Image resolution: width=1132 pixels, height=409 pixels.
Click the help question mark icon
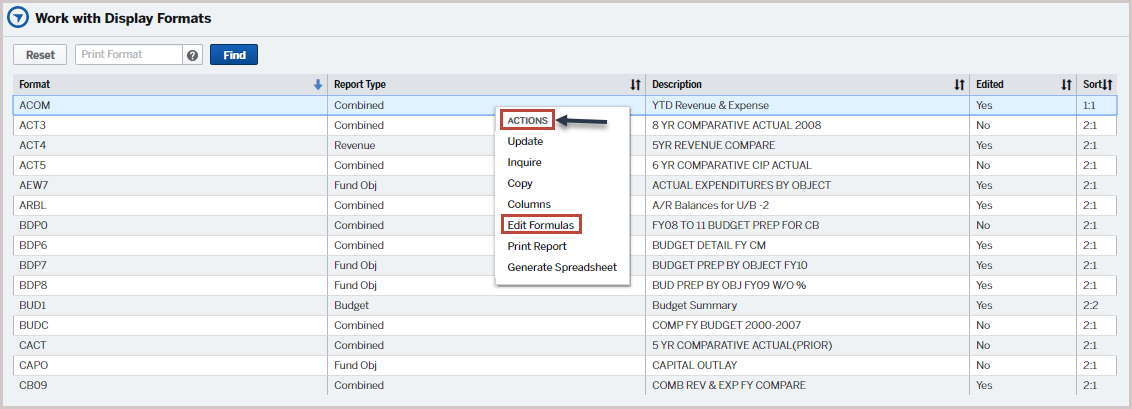(193, 55)
